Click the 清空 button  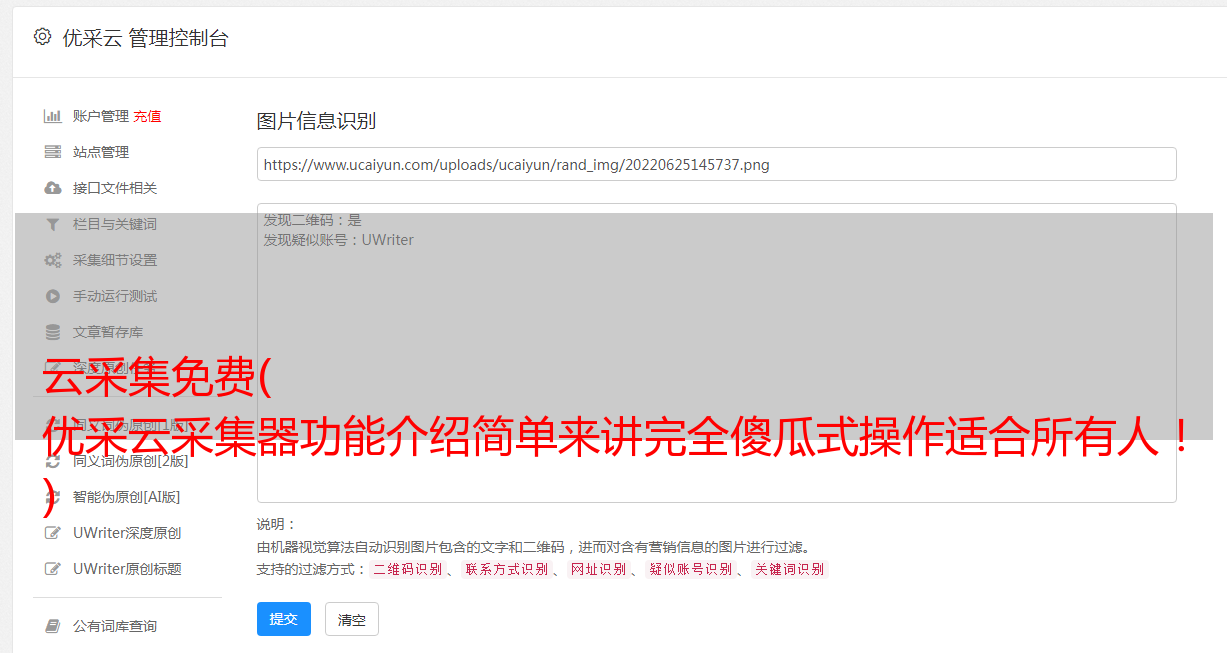pos(352,619)
